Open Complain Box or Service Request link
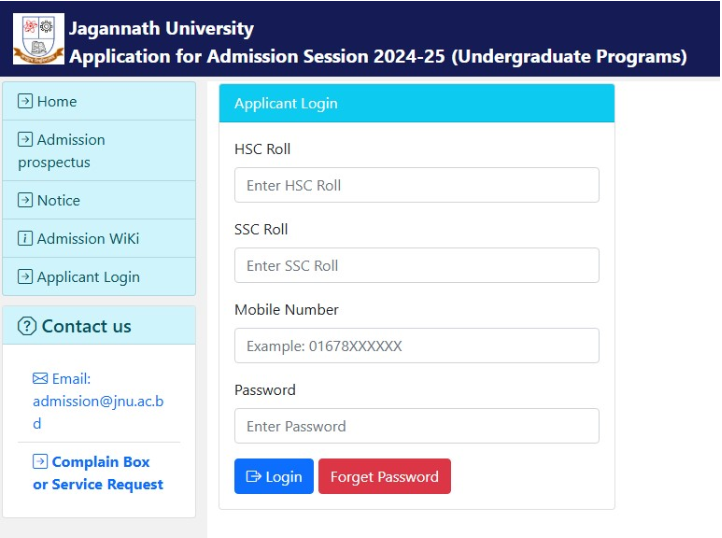 click(98, 473)
